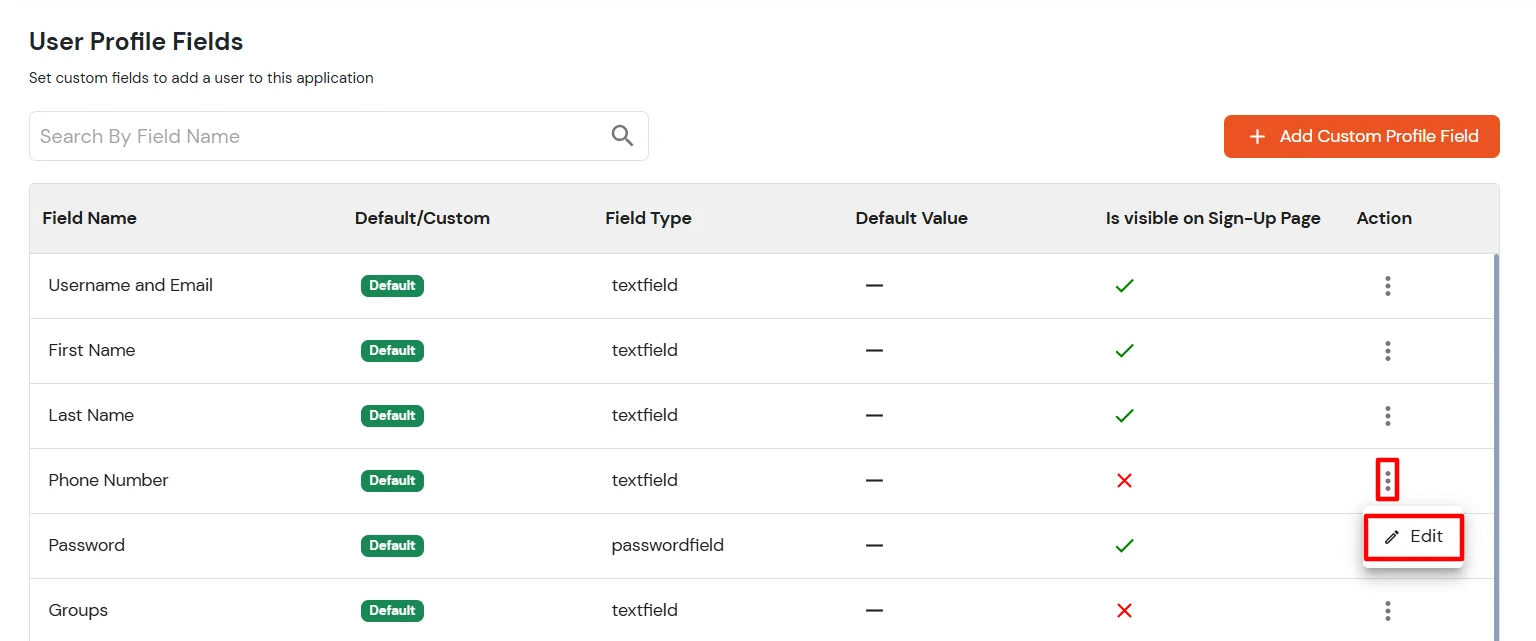1536x641 pixels.
Task: Toggle Password sign-up visibility checkmark
Action: pos(1124,545)
